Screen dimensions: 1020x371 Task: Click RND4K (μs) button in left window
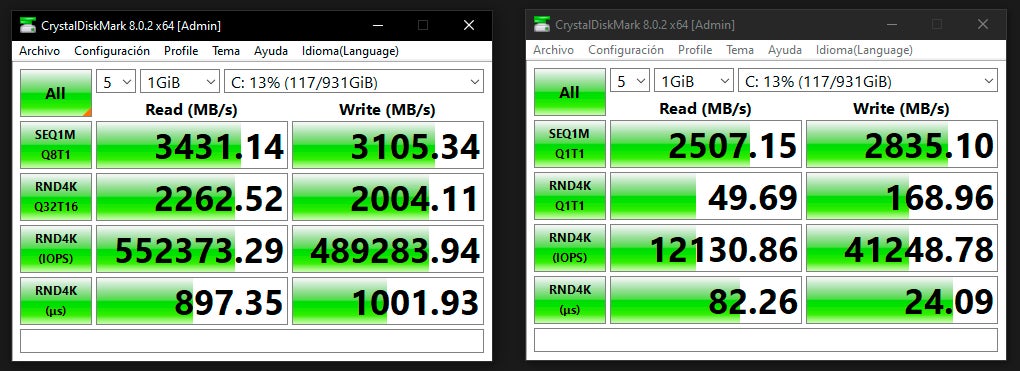pos(56,301)
